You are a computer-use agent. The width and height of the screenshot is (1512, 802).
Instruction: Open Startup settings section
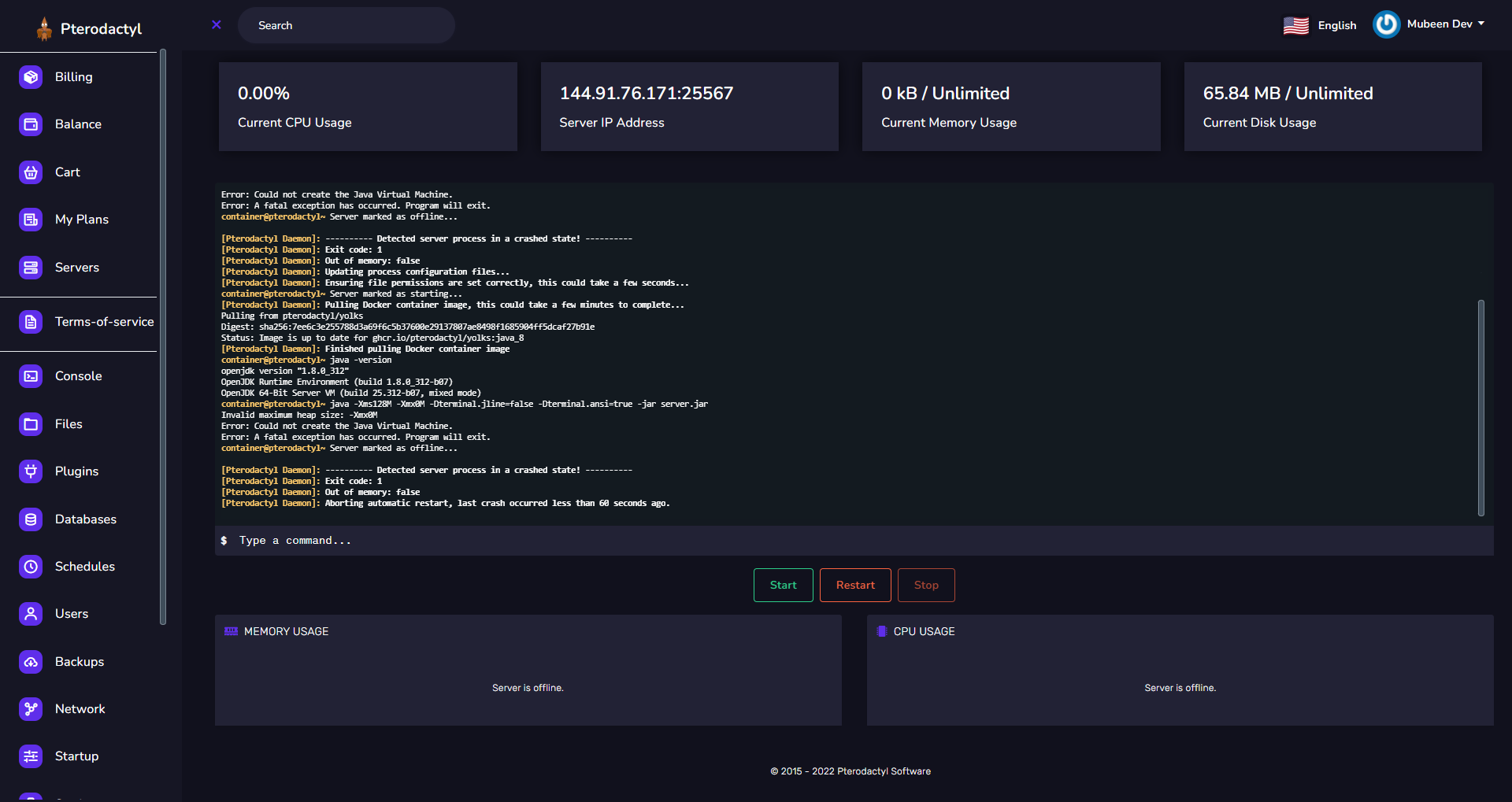pos(76,756)
